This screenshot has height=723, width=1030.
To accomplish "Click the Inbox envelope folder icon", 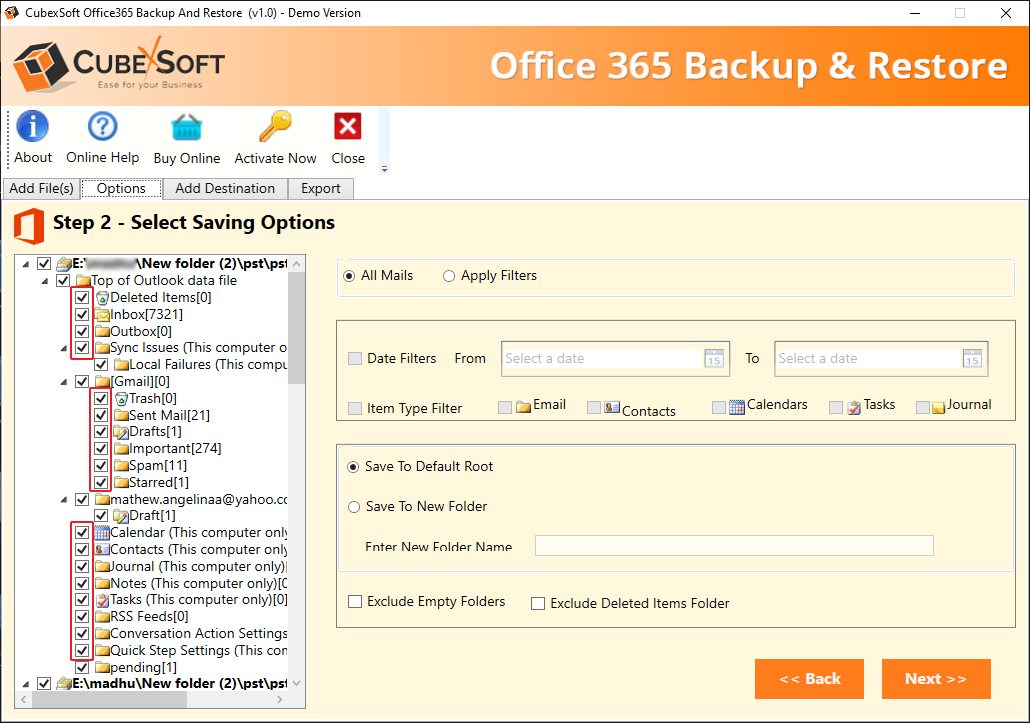I will [102, 315].
